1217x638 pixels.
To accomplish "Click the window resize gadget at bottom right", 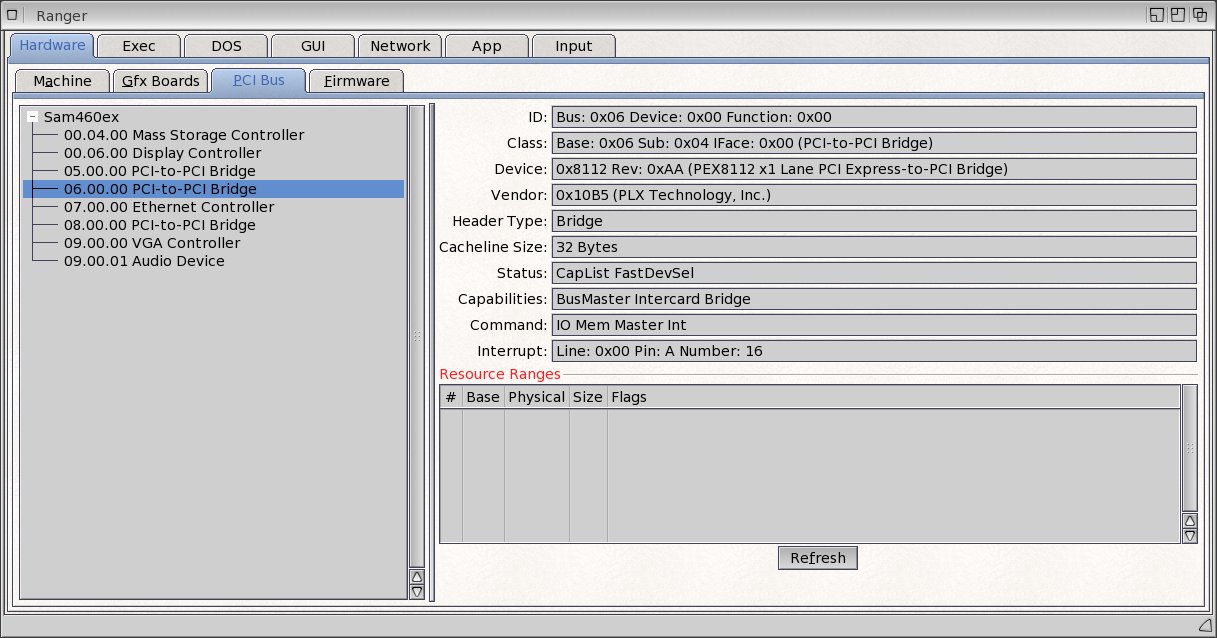I will [1206, 626].
